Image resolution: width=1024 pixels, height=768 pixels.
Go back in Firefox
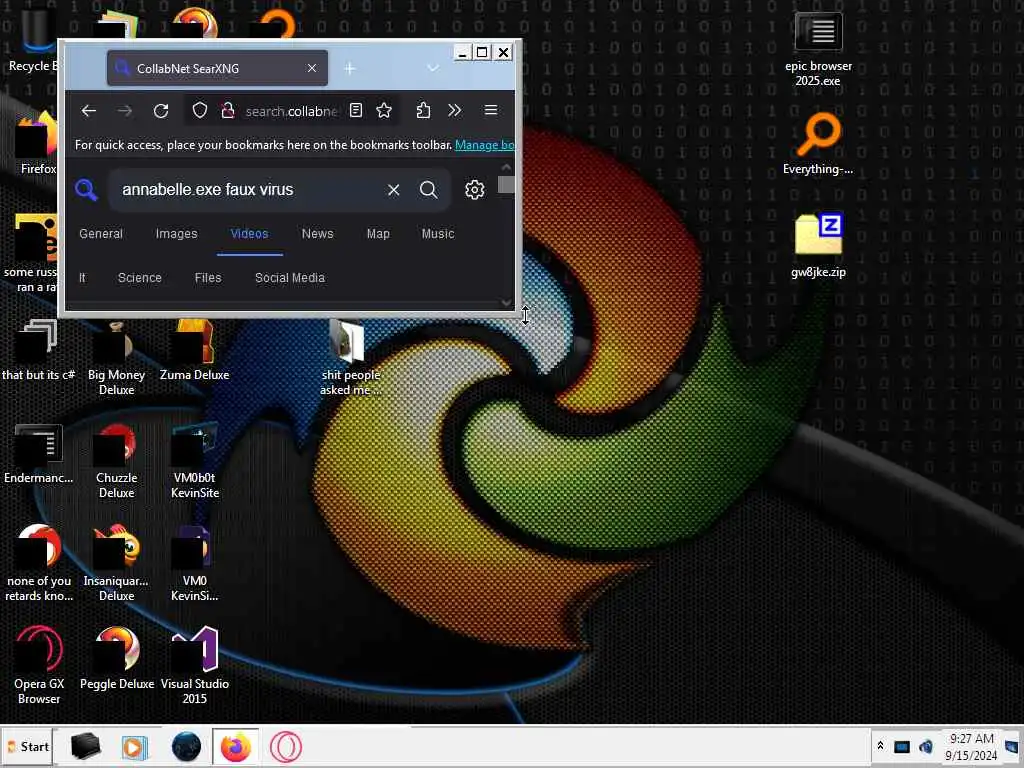(89, 111)
